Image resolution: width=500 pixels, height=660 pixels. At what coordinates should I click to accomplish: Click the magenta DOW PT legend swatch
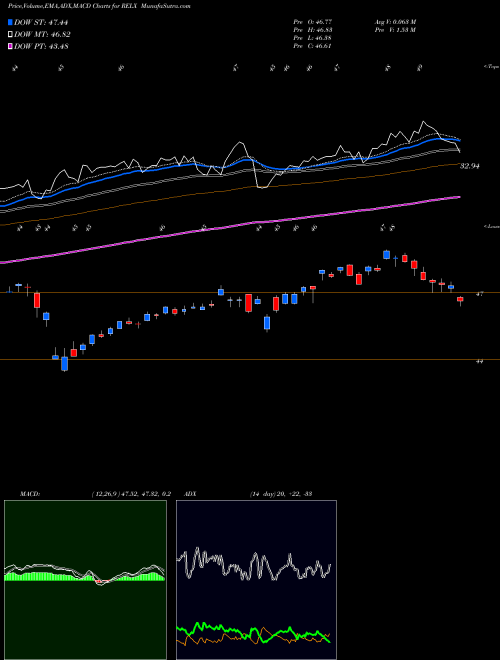(x=11, y=46)
